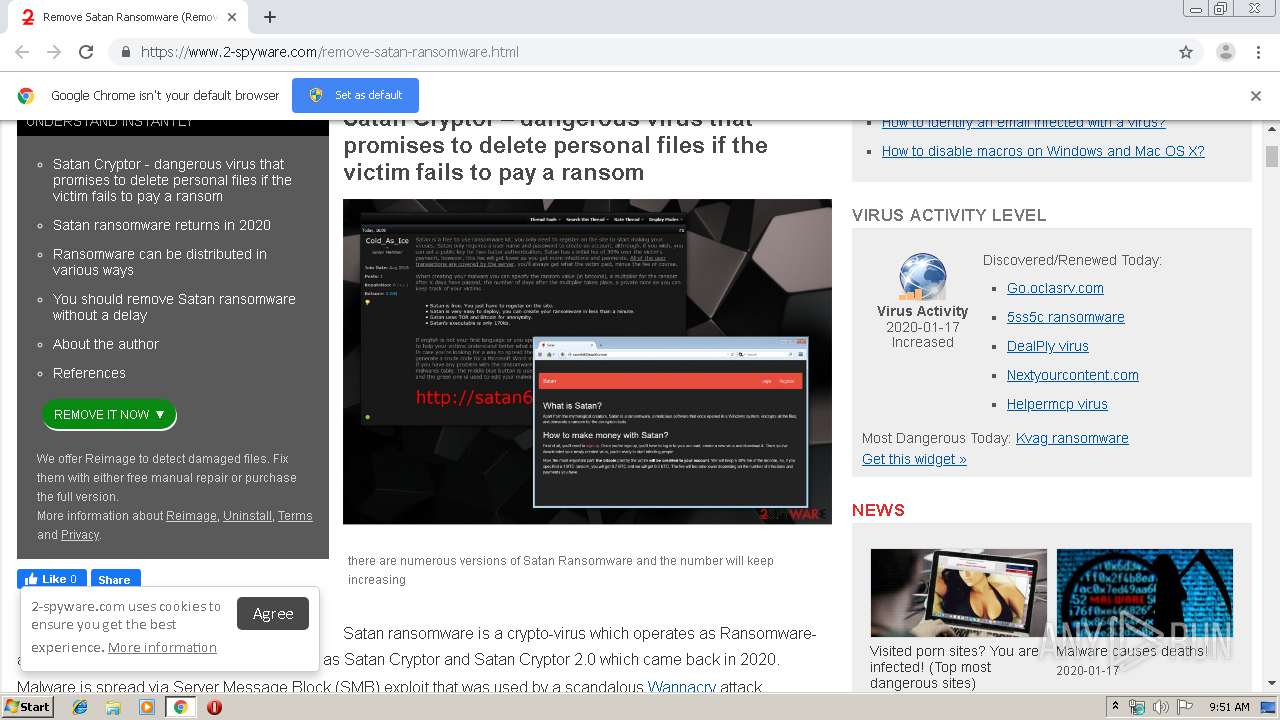
Task: Click the green REMOVE IT NOW button
Action: pyautogui.click(x=109, y=414)
